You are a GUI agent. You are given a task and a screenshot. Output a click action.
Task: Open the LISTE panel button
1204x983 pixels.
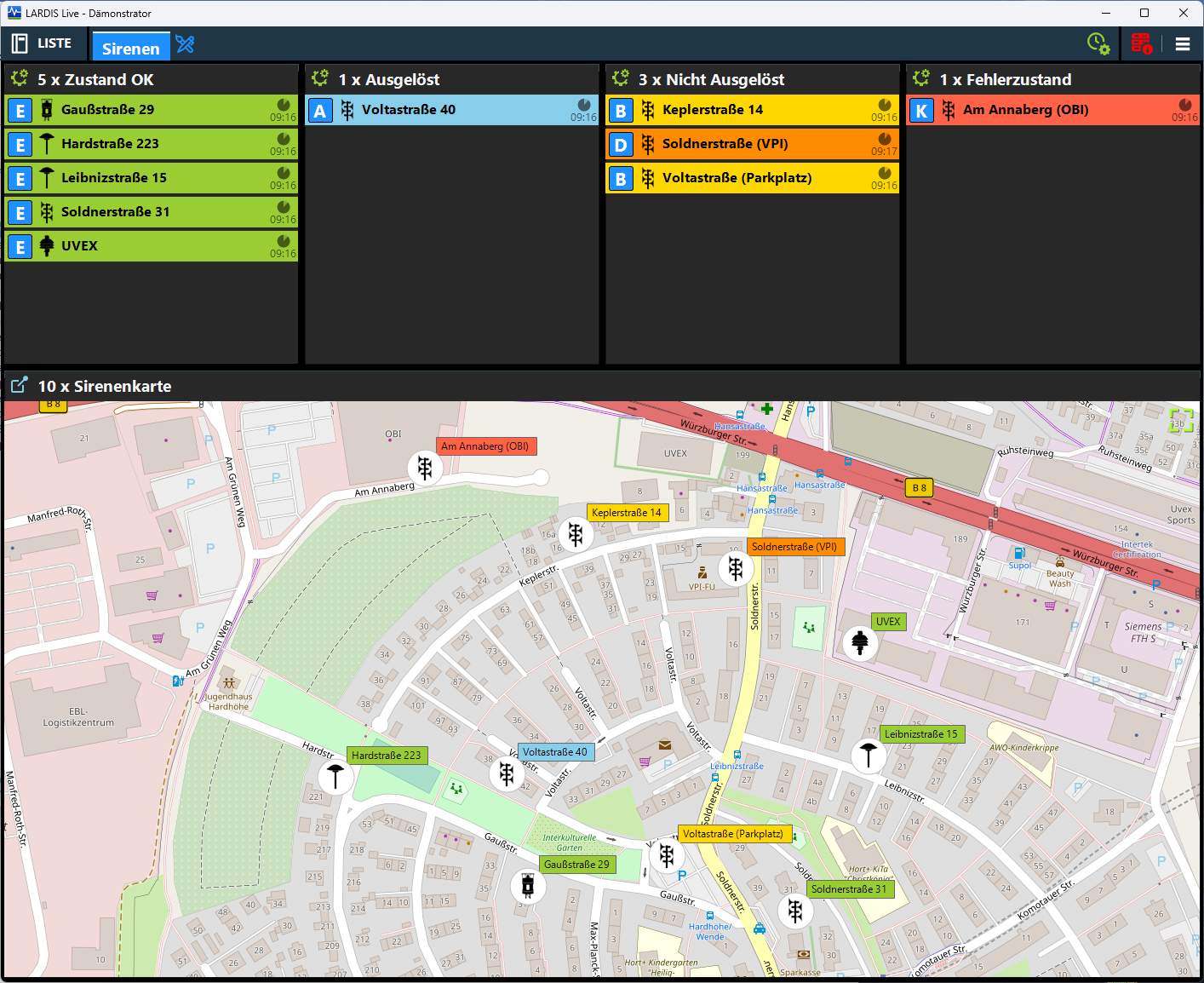pyautogui.click(x=42, y=43)
